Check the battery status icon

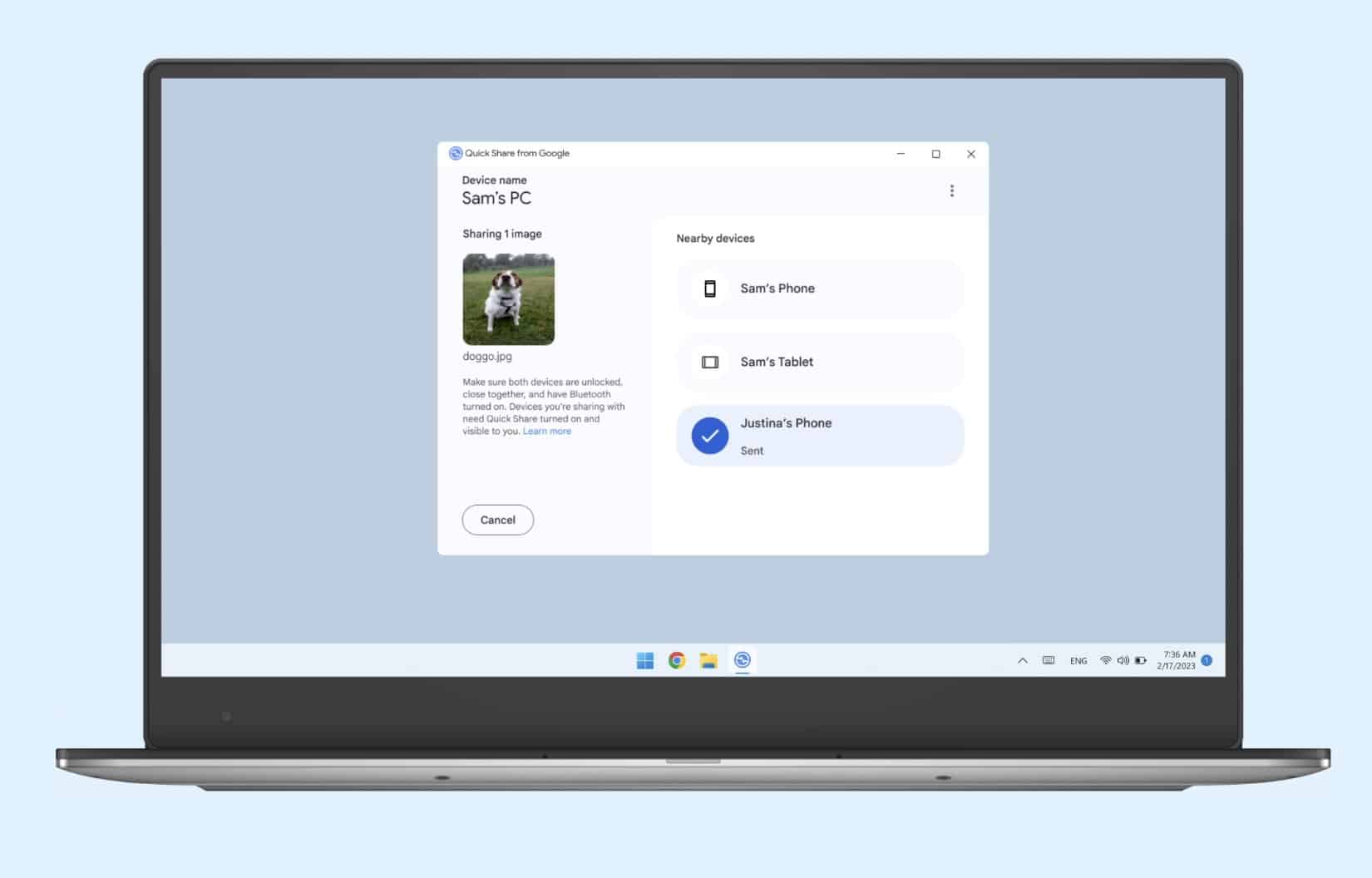click(1141, 660)
